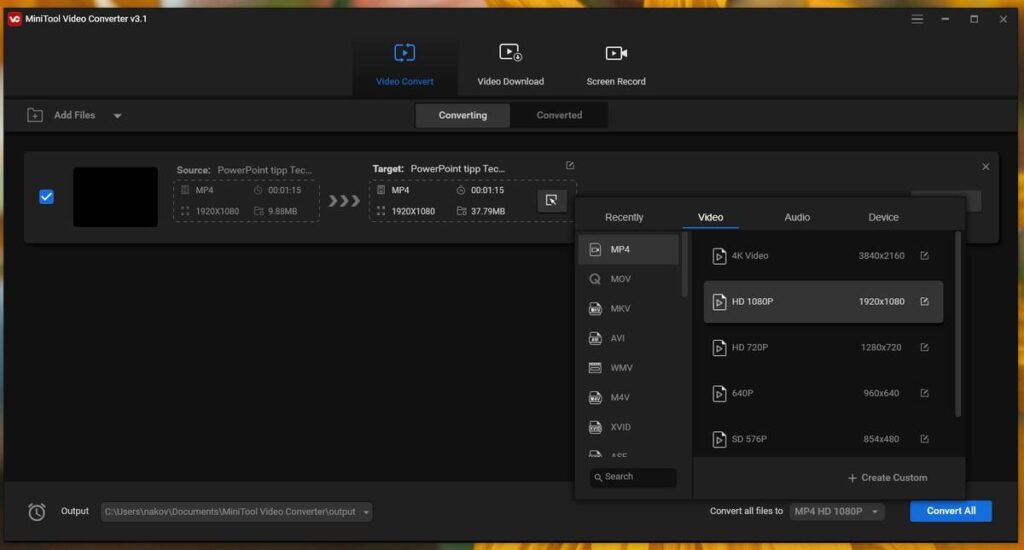The width and height of the screenshot is (1024, 550).
Task: Choose the 640P 960x640 preset
Action: pos(823,393)
